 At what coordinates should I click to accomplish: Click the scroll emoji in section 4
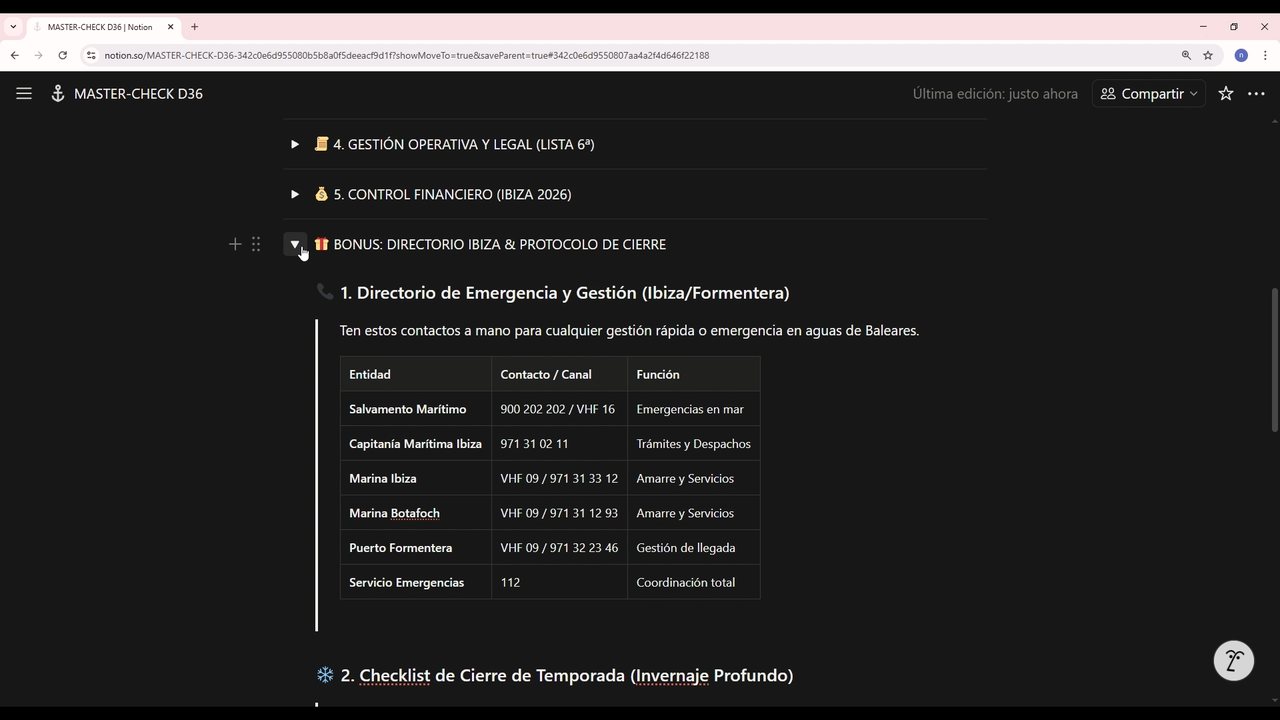[321, 144]
